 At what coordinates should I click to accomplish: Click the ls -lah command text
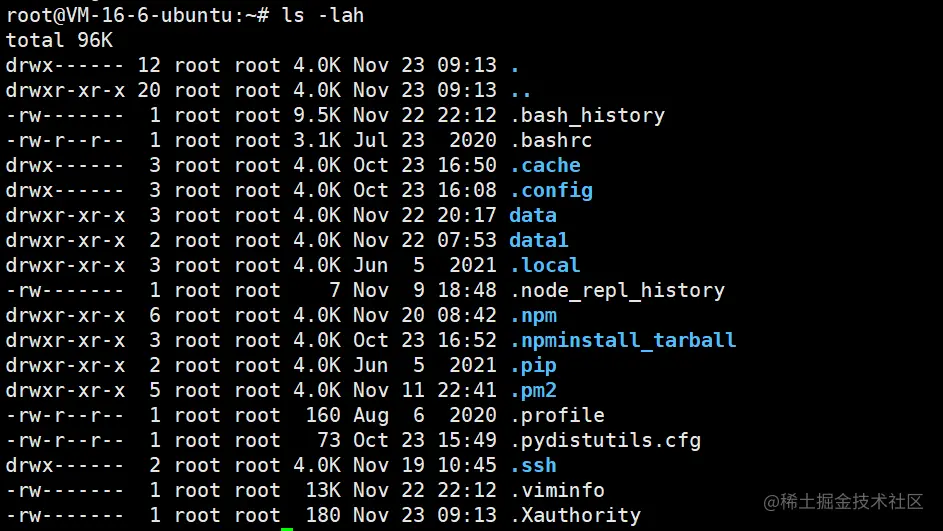[x=323, y=15]
